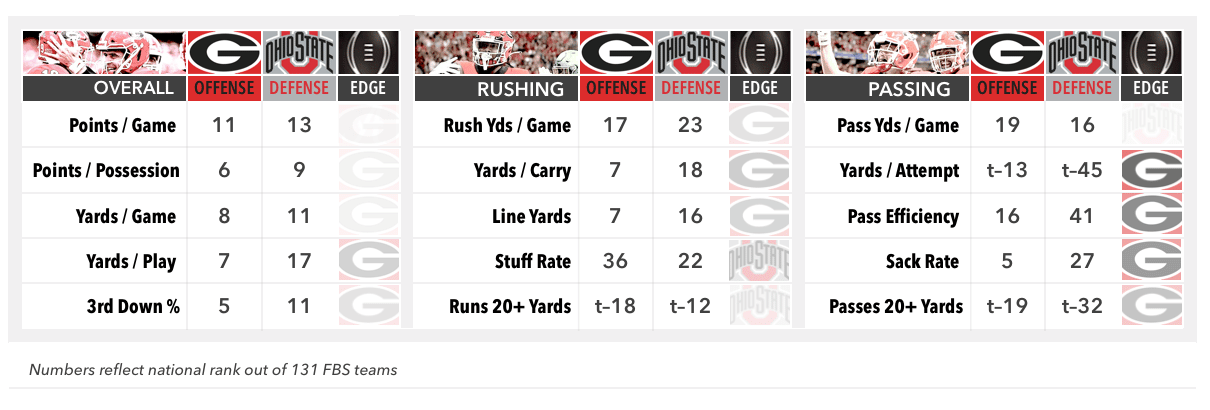Click the Georgia edge logo for Pass Efficiency
Screen dimensions: 1210x410
(1150, 217)
